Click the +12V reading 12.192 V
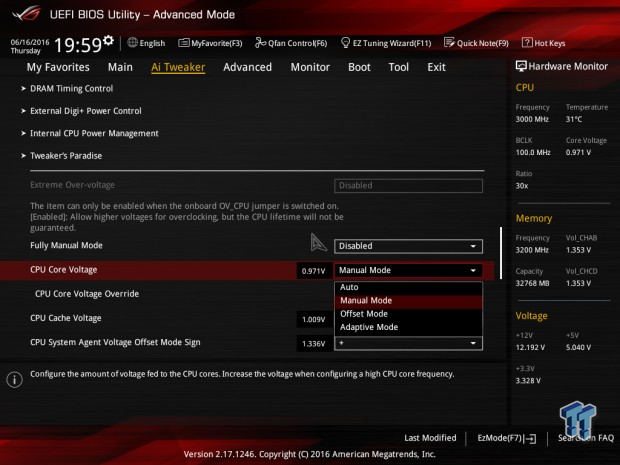This screenshot has width=620, height=465. point(530,348)
